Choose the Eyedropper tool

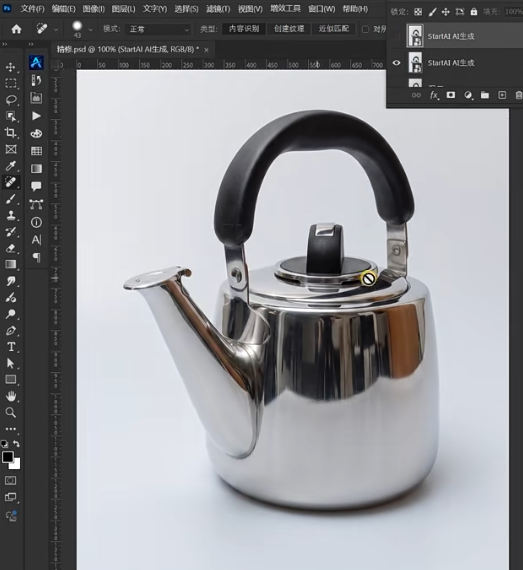pyautogui.click(x=11, y=166)
